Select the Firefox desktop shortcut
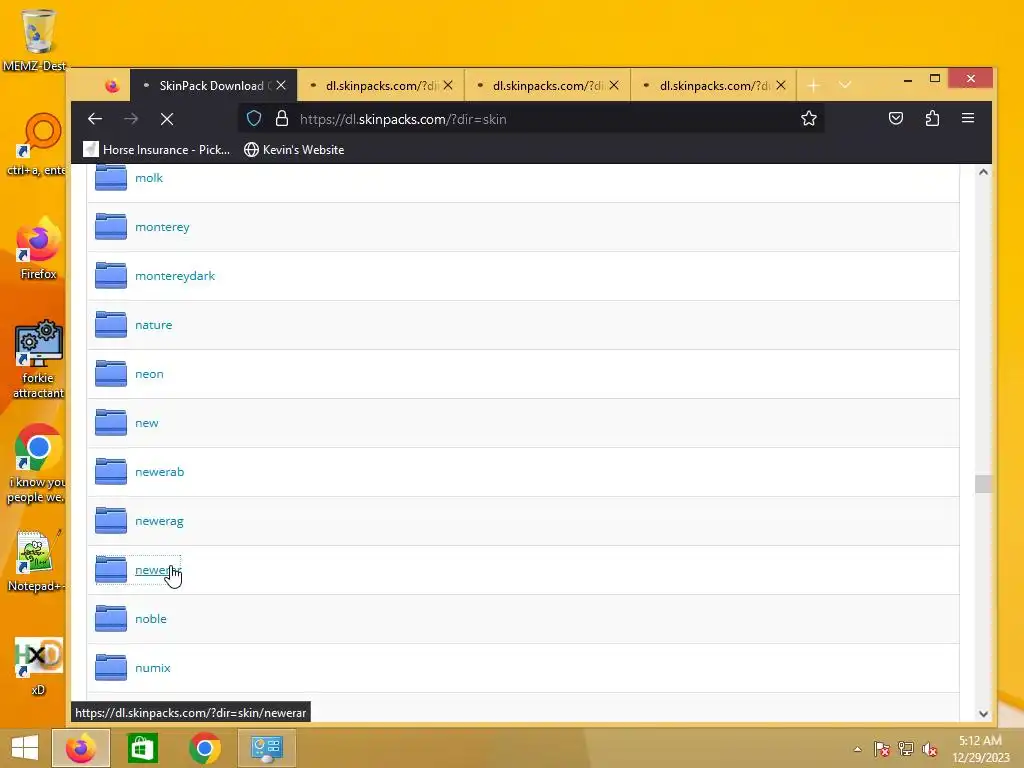1024x768 pixels. (38, 248)
